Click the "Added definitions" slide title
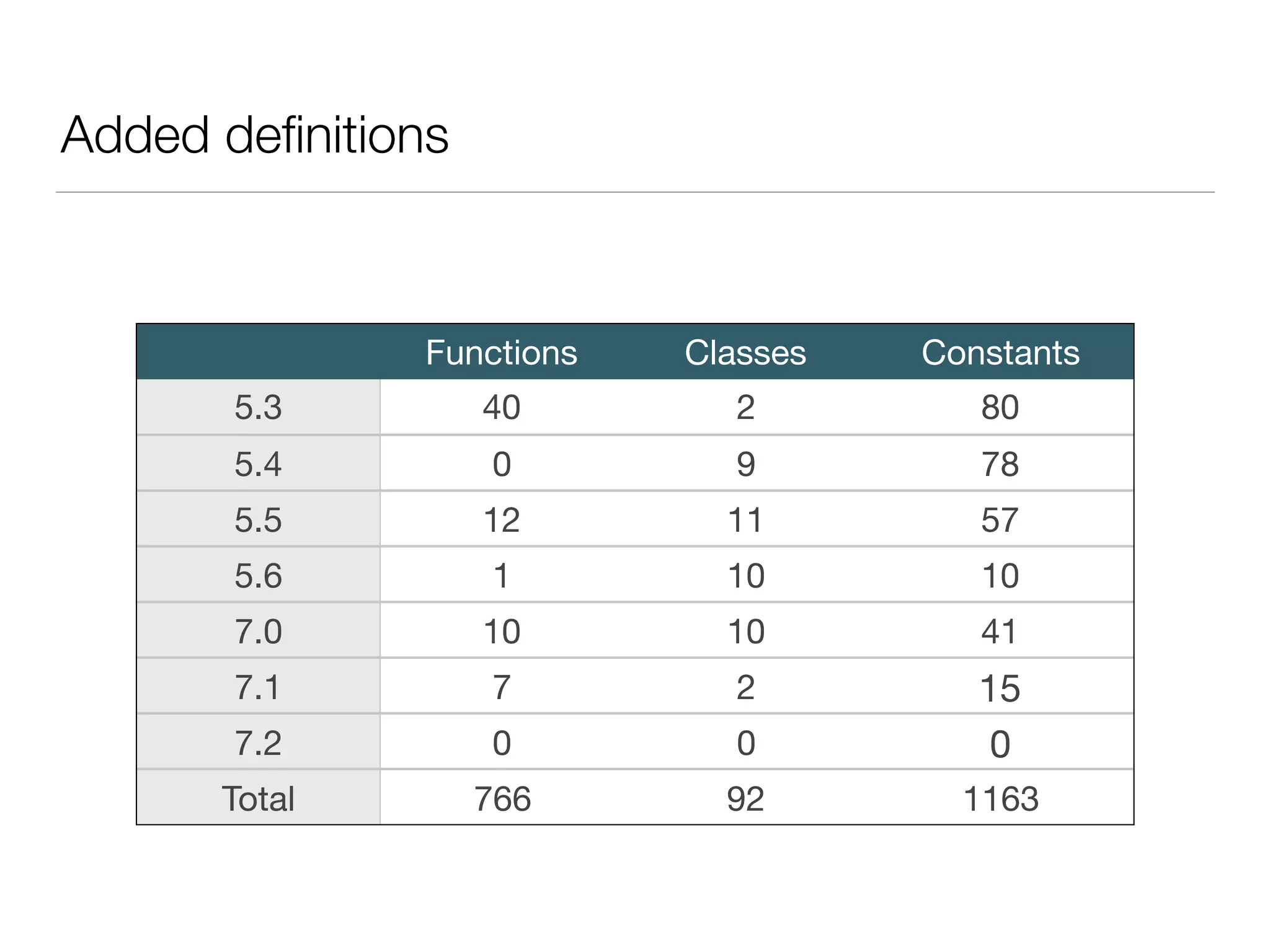This screenshot has height=952, width=1270. click(x=254, y=135)
